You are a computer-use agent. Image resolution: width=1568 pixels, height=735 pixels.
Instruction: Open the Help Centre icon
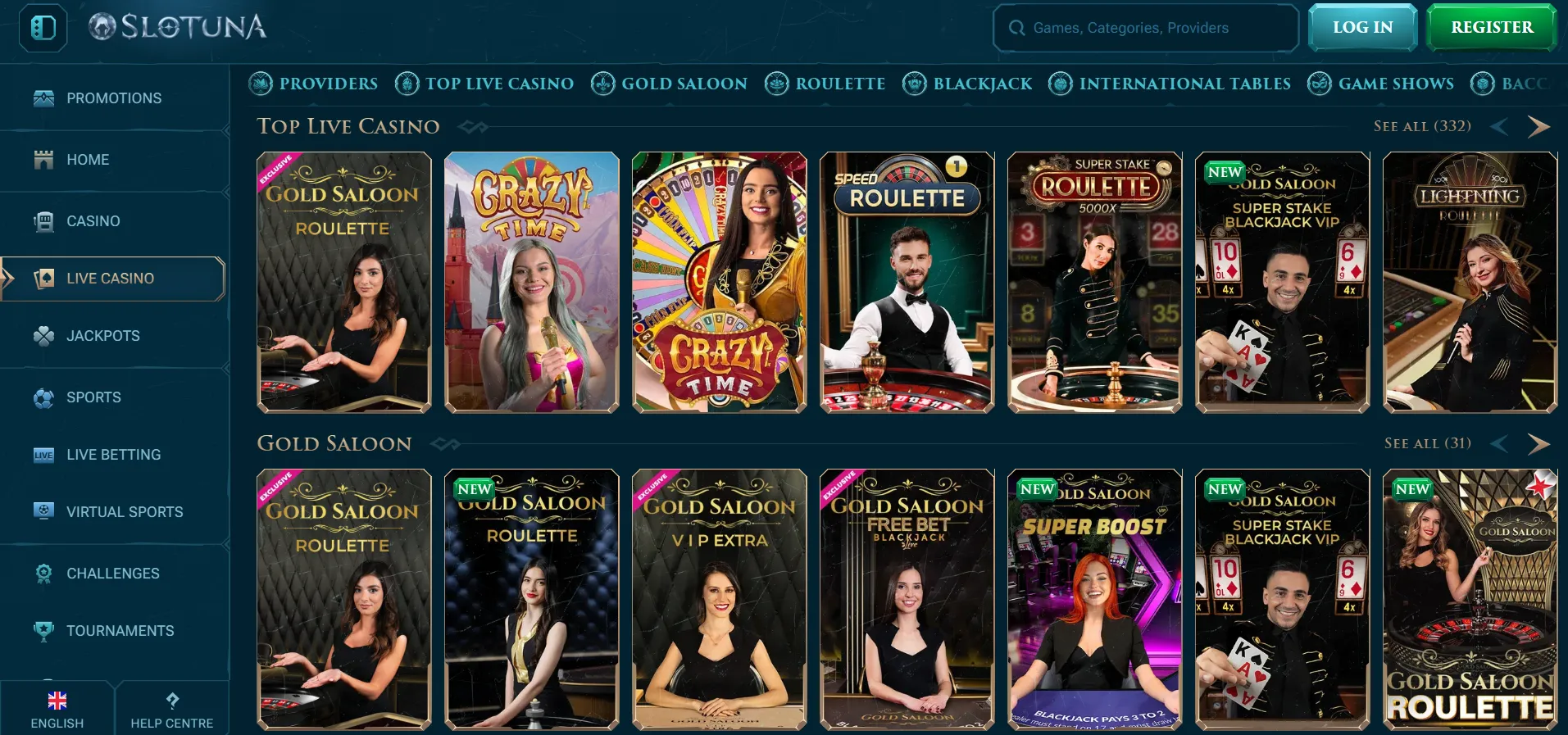(x=172, y=701)
